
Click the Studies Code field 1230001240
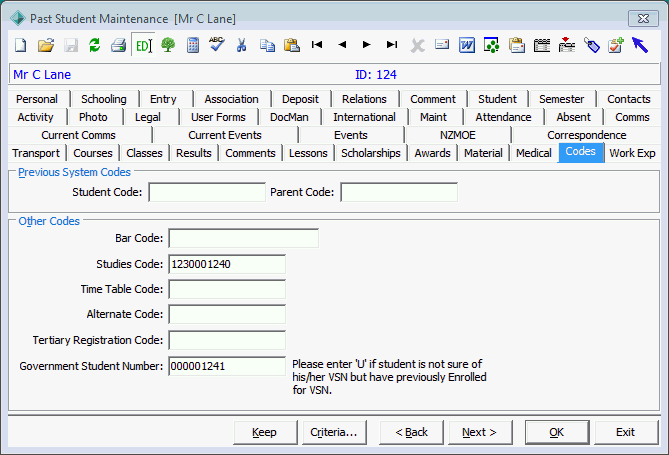(227, 264)
